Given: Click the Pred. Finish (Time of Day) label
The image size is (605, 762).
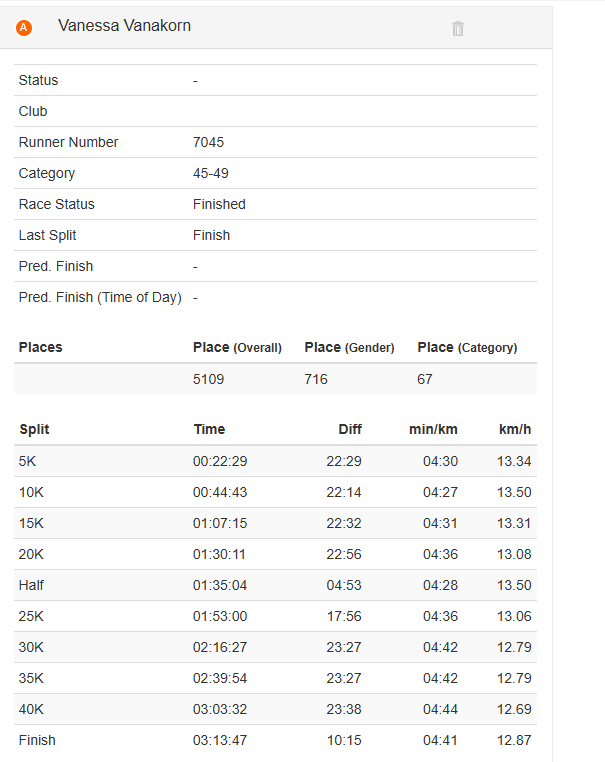Looking at the screenshot, I should pos(100,297).
